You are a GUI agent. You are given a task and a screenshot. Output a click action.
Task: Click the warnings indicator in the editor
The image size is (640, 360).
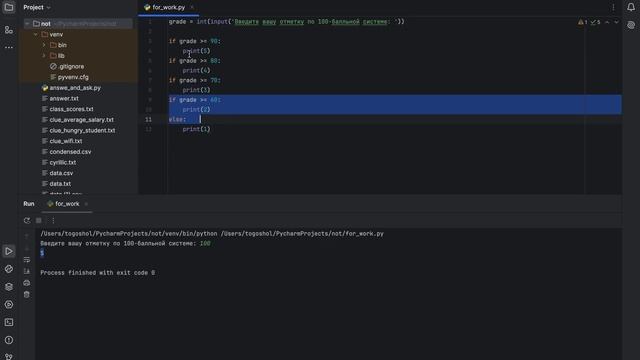tap(583, 22)
